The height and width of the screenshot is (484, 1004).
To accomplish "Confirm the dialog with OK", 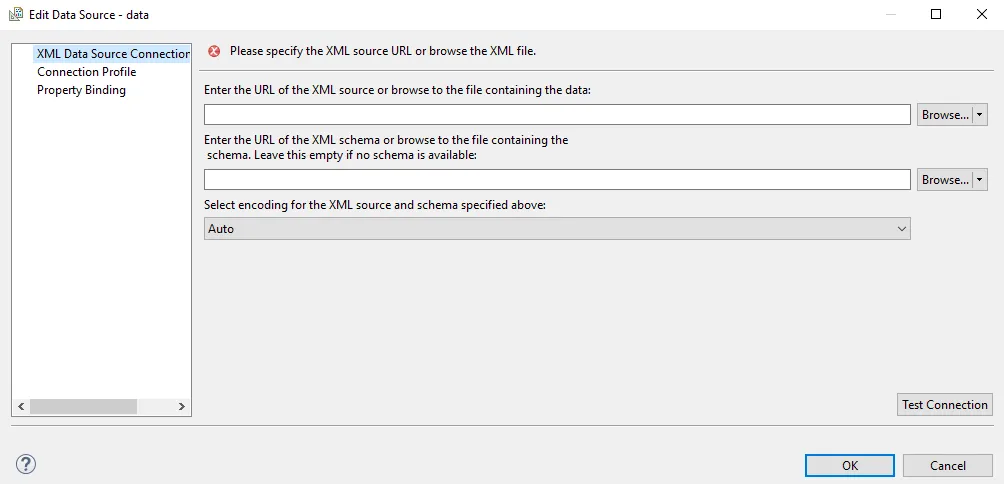I will tap(849, 465).
